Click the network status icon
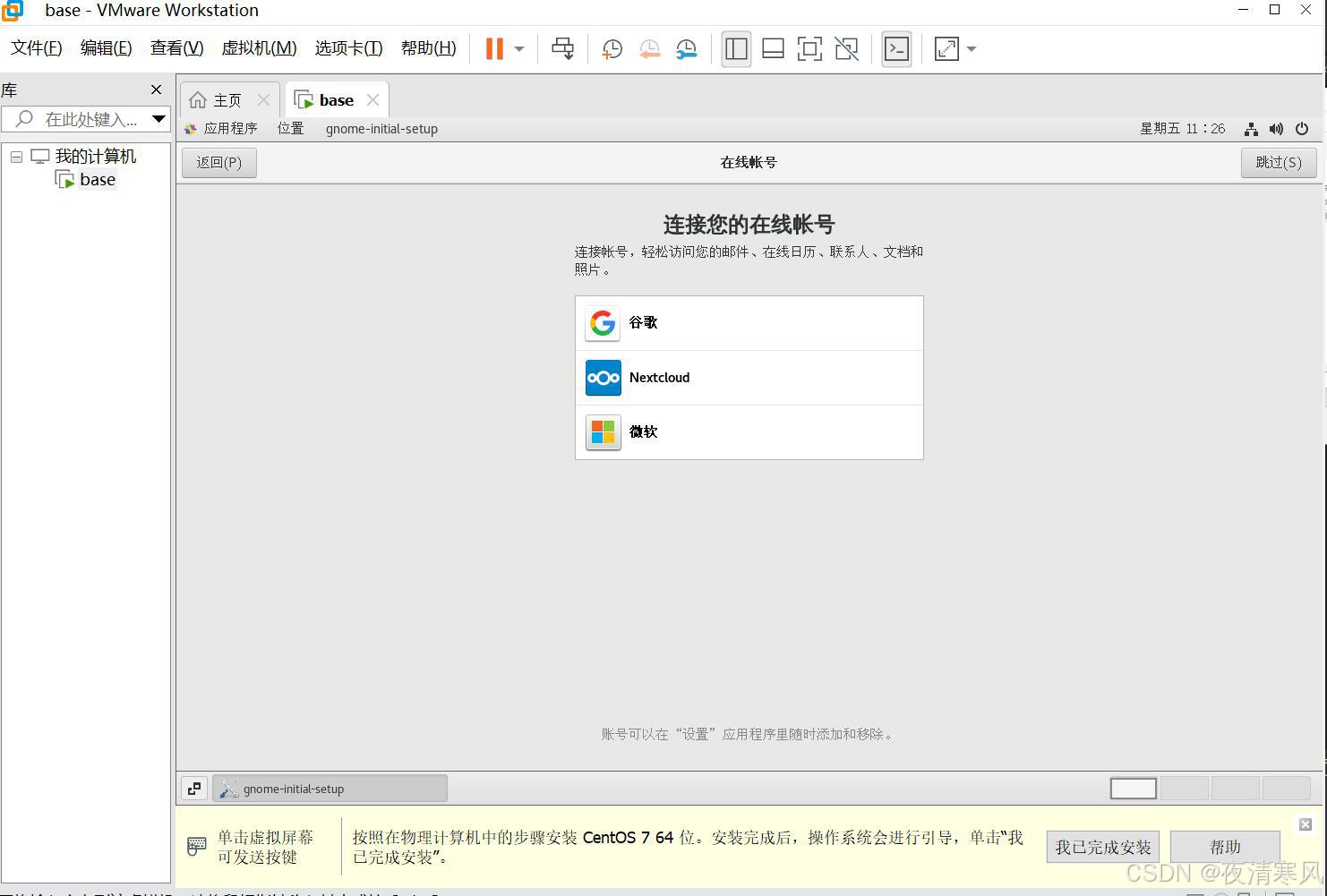This screenshot has height=896, width=1327. [1251, 129]
